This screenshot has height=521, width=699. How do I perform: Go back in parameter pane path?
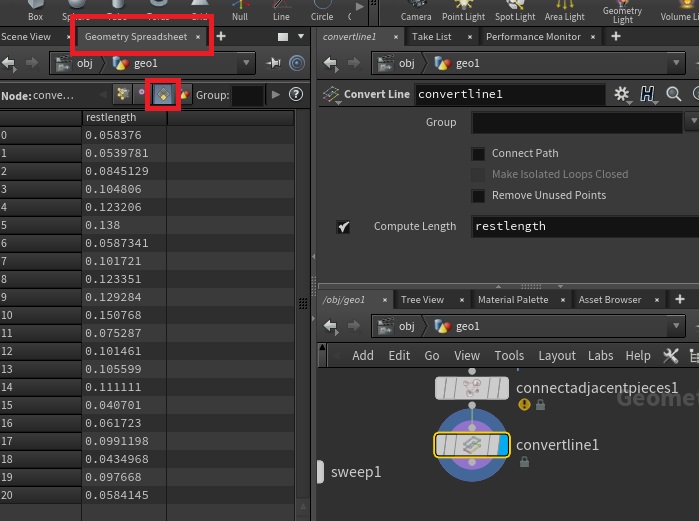click(x=330, y=63)
